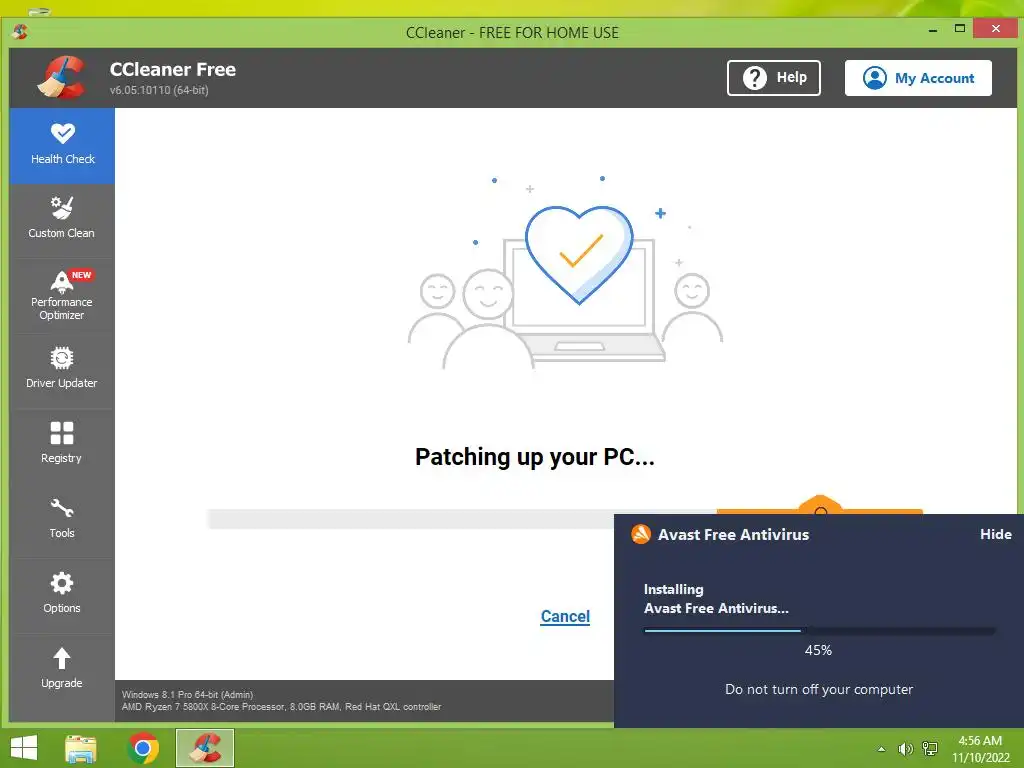Click the AMD Ryzen 7 5800X system info line
This screenshot has width=1024, height=768.
click(x=281, y=707)
